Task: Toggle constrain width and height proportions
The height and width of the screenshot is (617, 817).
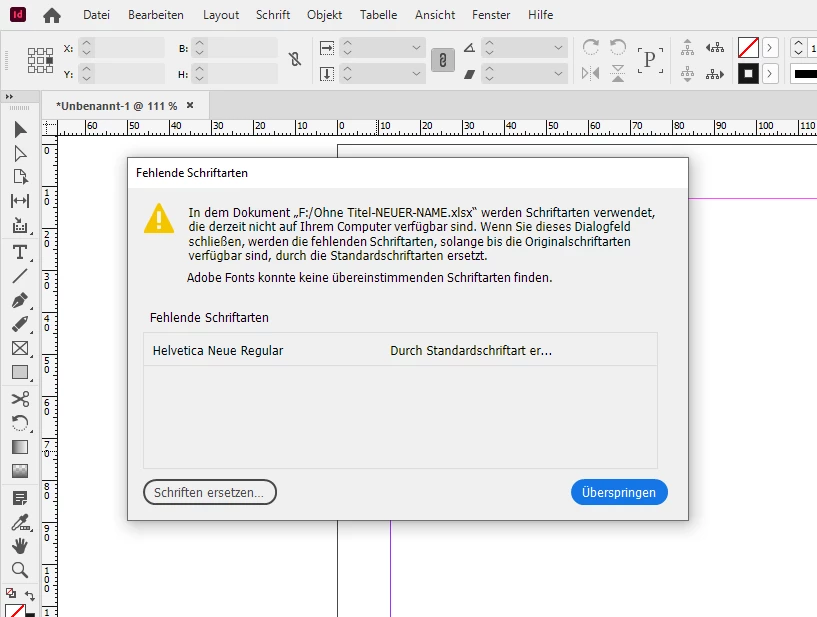Action: [295, 60]
